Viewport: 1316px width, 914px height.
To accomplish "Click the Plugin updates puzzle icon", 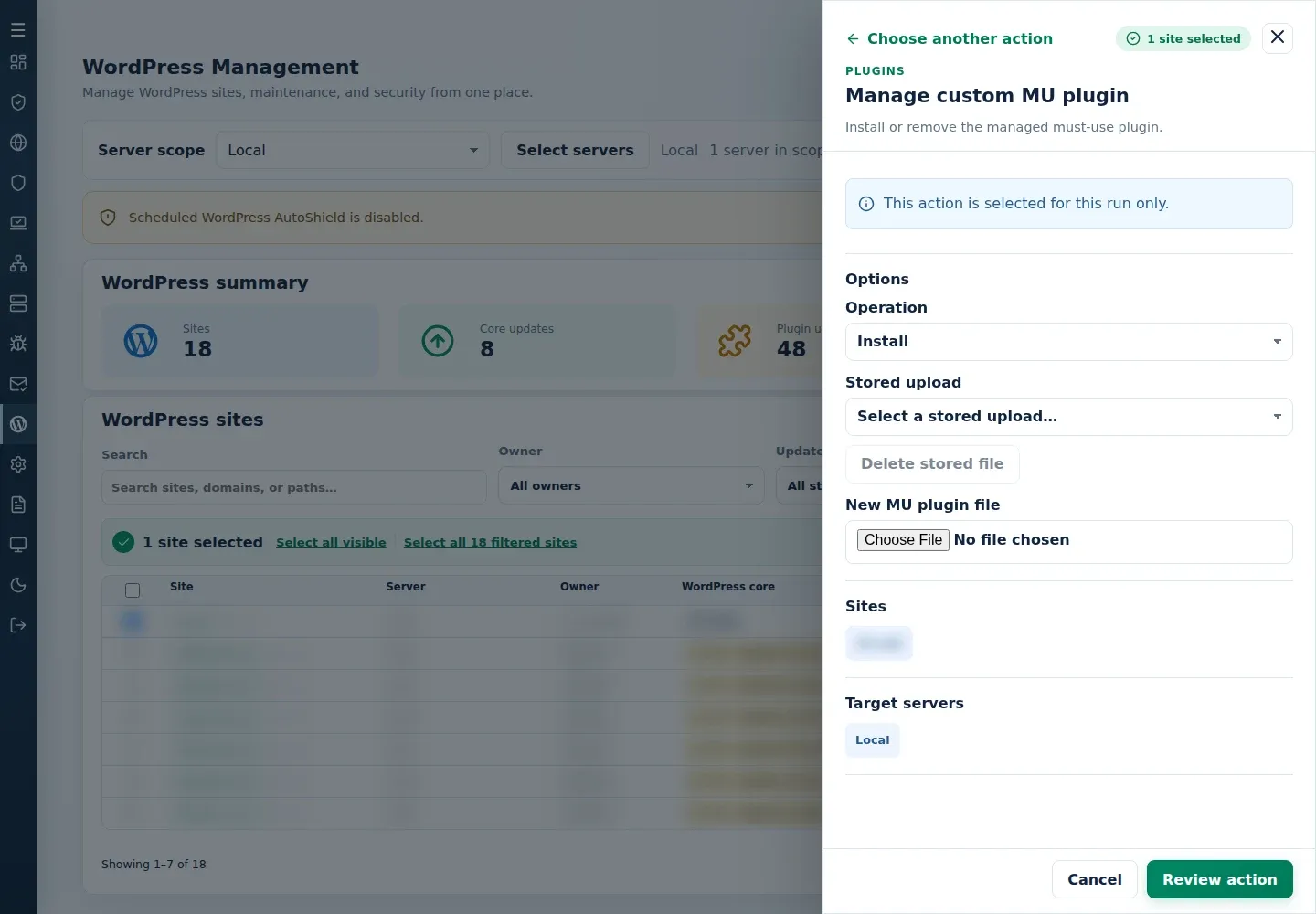I will (735, 341).
